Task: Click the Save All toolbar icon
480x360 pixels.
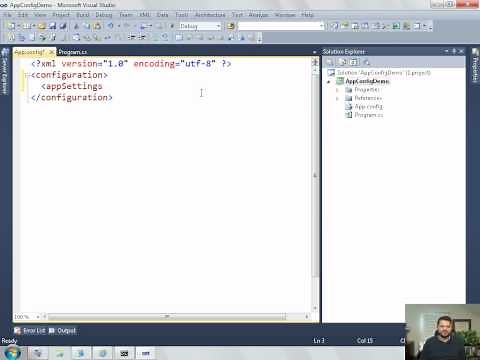Action: click(x=63, y=26)
